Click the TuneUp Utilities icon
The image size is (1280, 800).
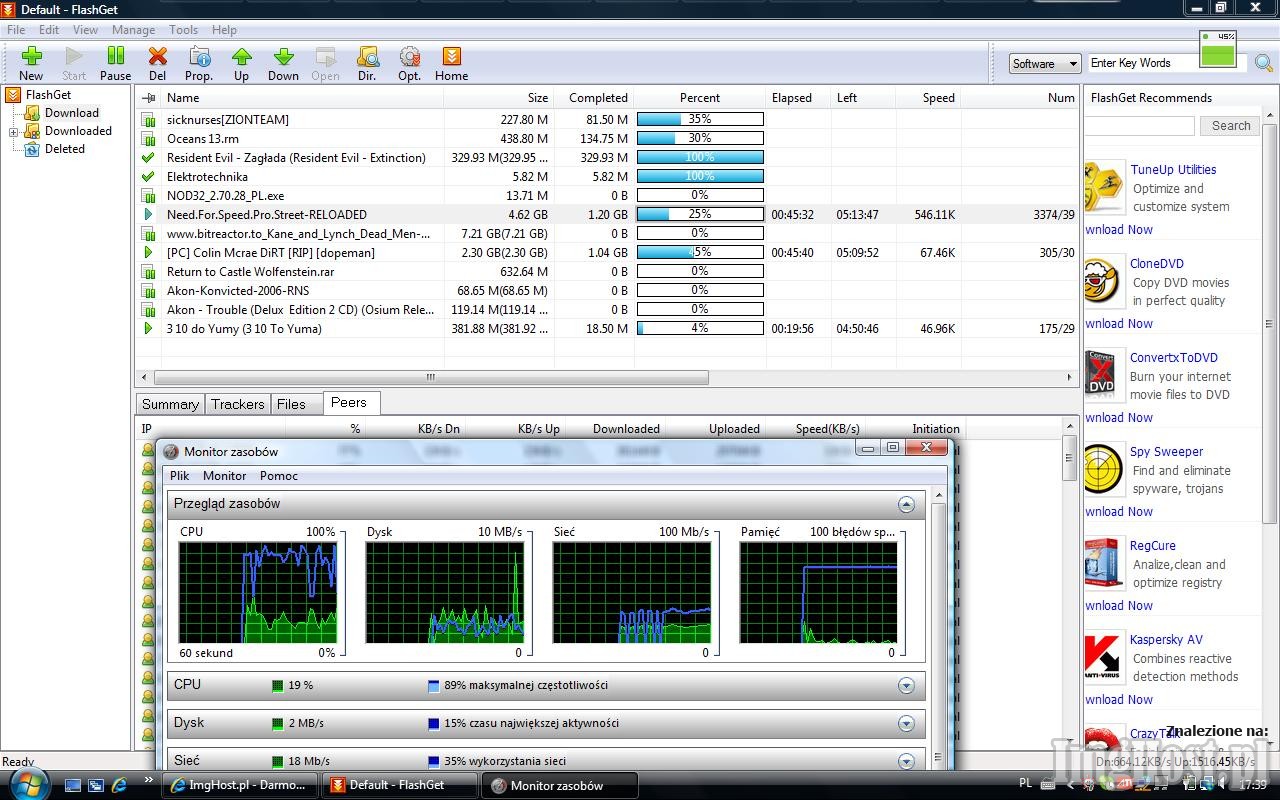click(x=1104, y=187)
